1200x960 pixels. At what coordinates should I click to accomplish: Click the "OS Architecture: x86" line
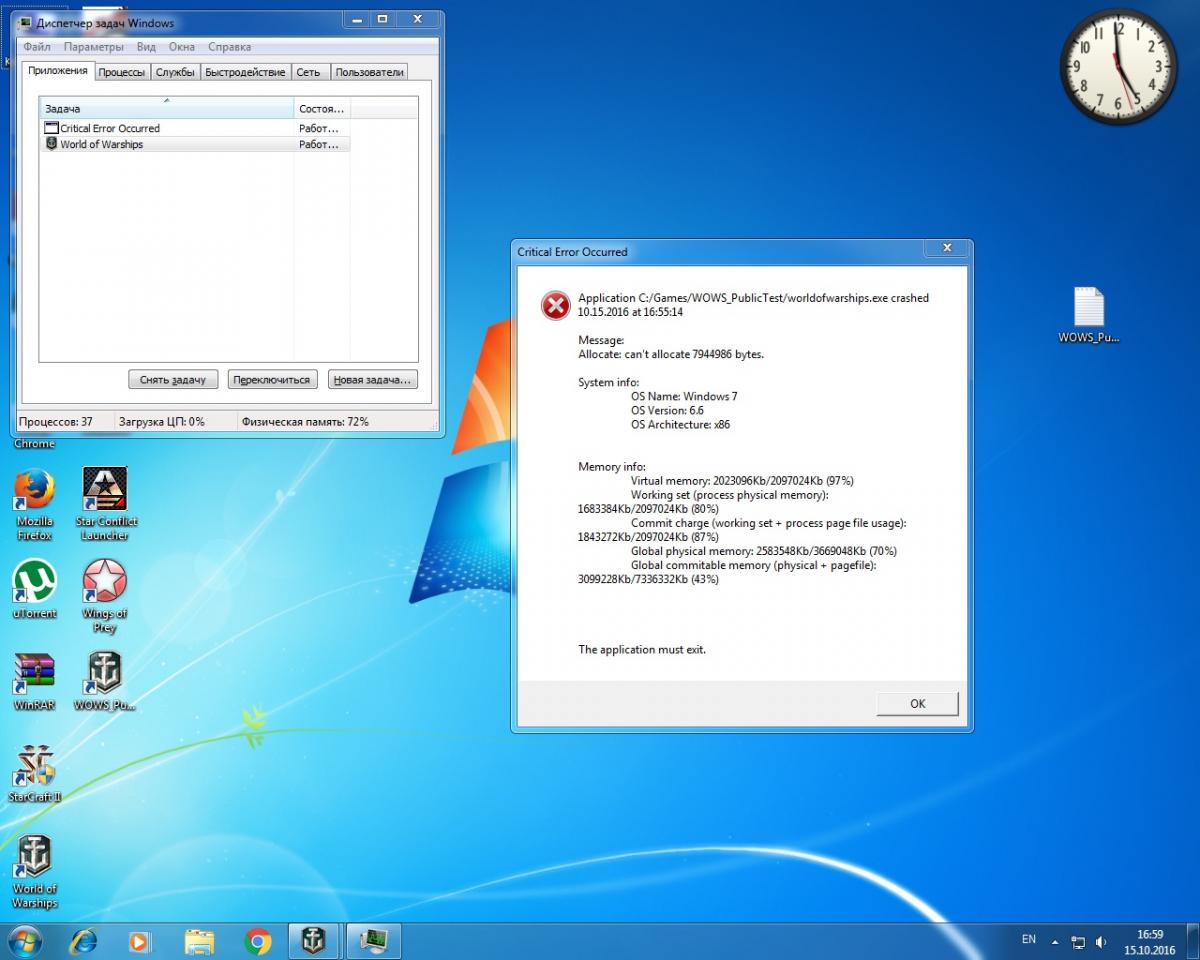tap(680, 424)
